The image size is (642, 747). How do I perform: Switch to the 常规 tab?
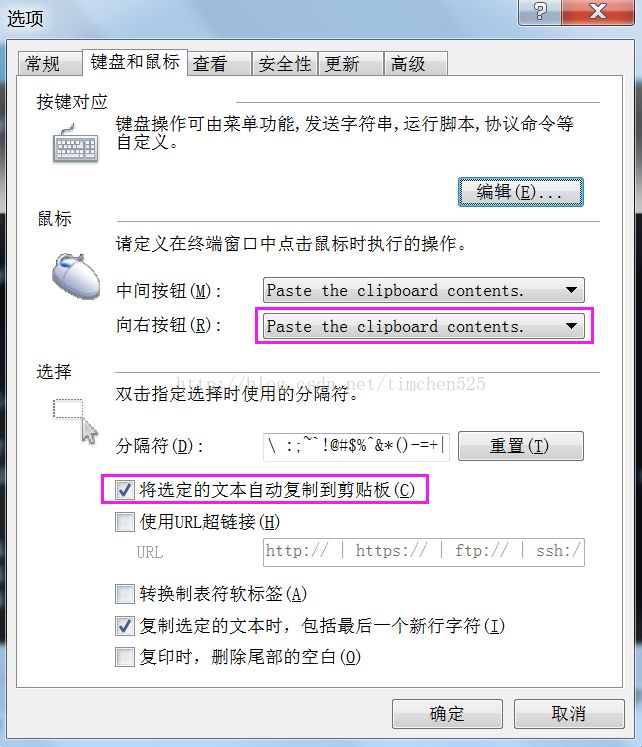(50, 64)
